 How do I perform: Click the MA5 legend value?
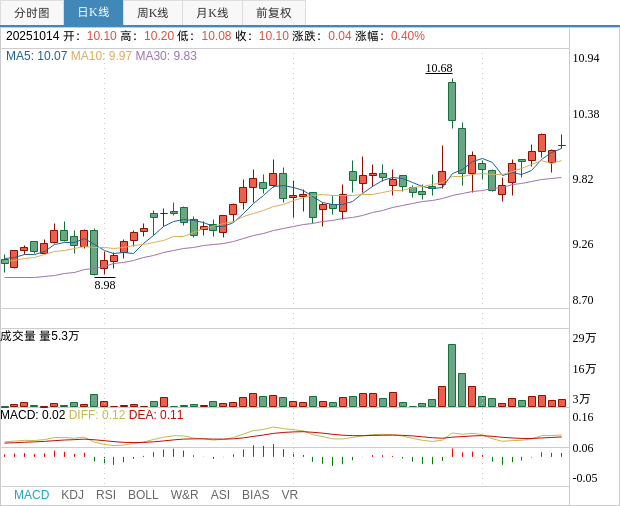36,56
